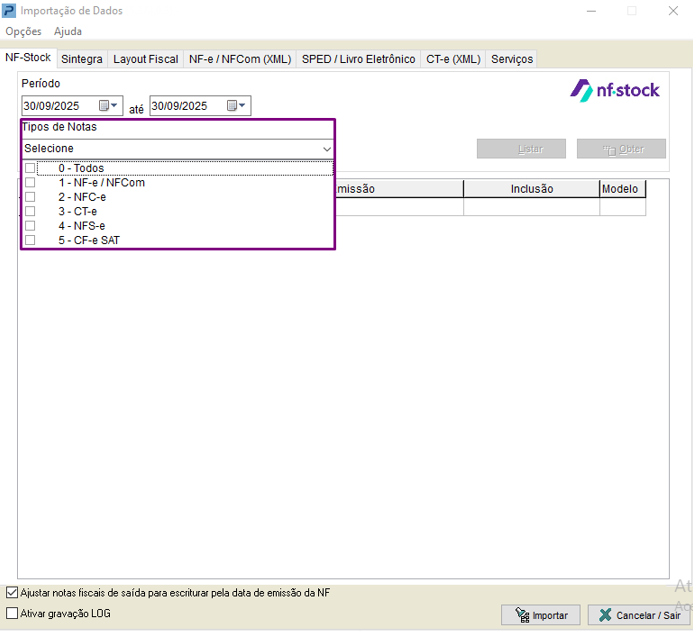
Task: Click the Emissão column header
Action: [x=400, y=189]
